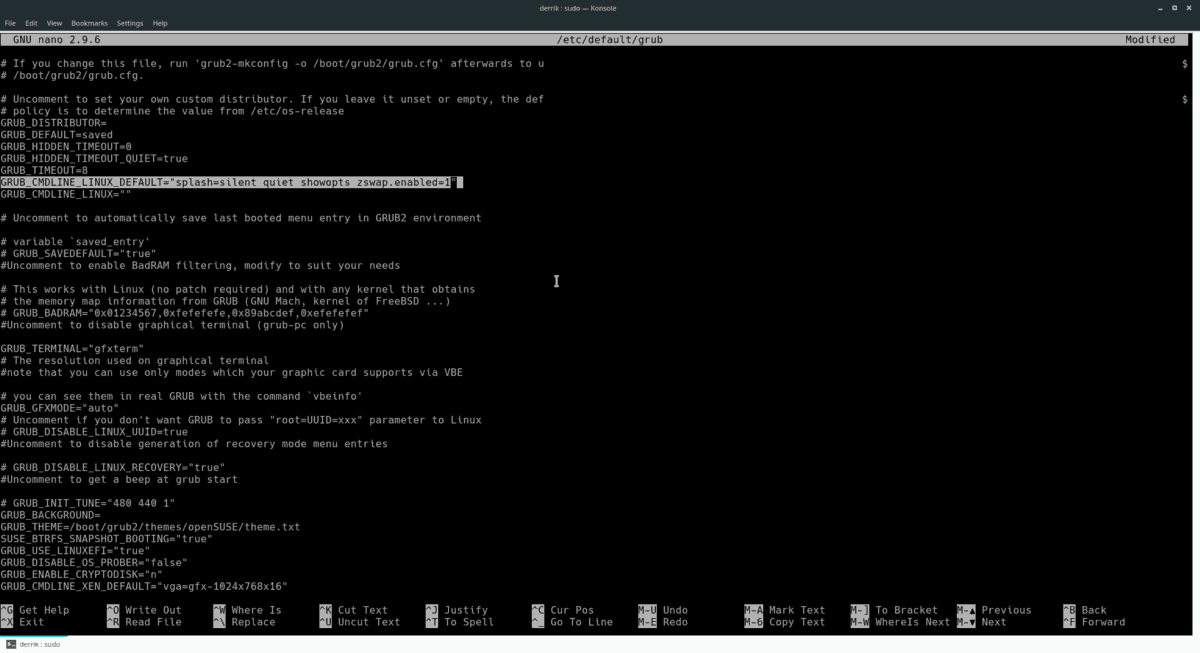1200x653 pixels.
Task: Click the '^J Justify' shortcut label
Action: pyautogui.click(x=457, y=610)
